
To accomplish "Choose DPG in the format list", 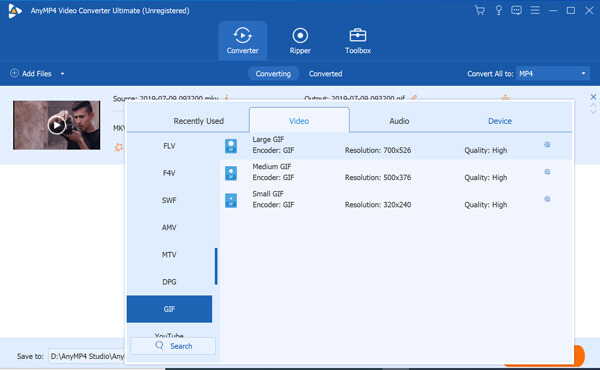I will [169, 282].
